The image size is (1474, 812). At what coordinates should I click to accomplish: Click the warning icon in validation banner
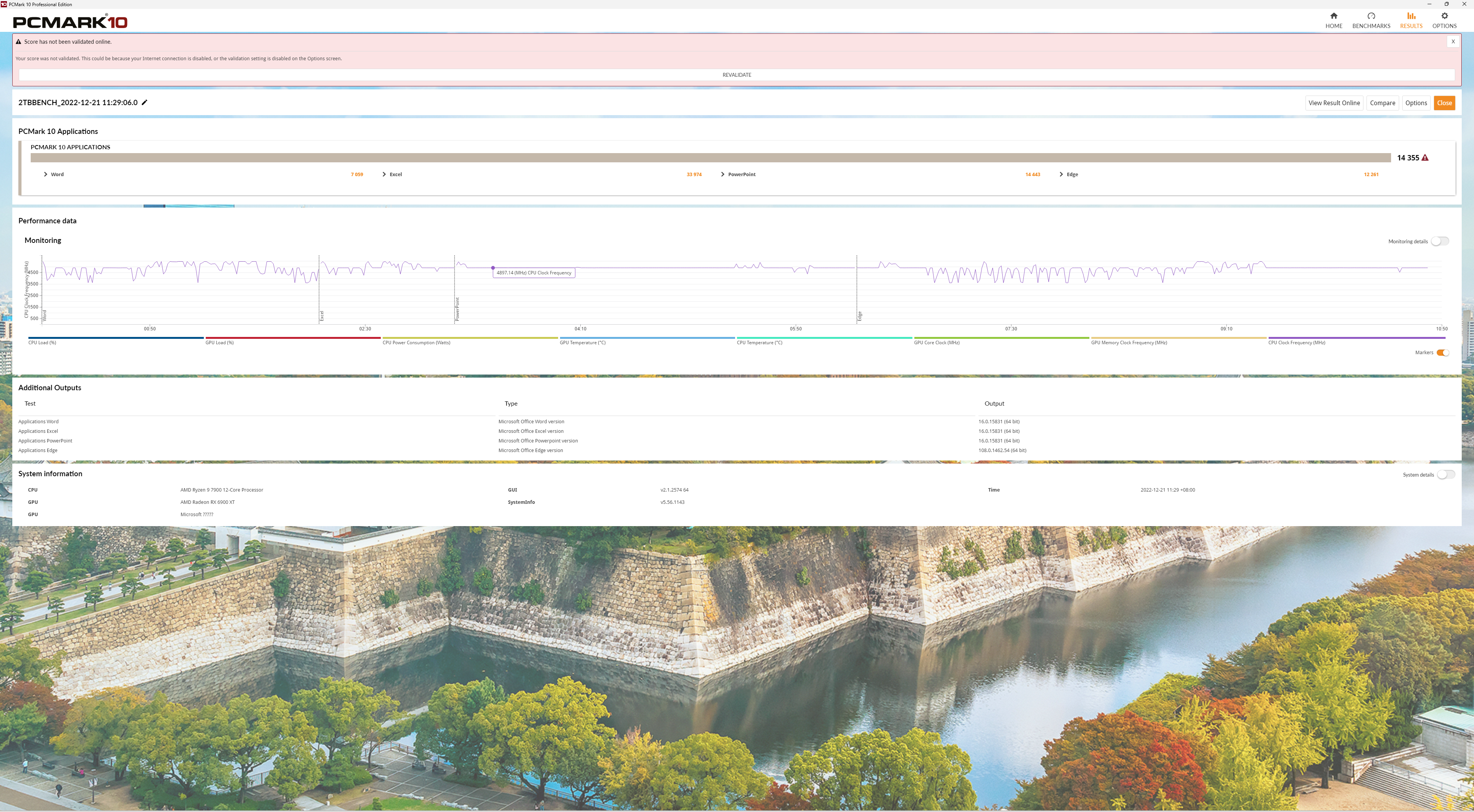[18, 42]
